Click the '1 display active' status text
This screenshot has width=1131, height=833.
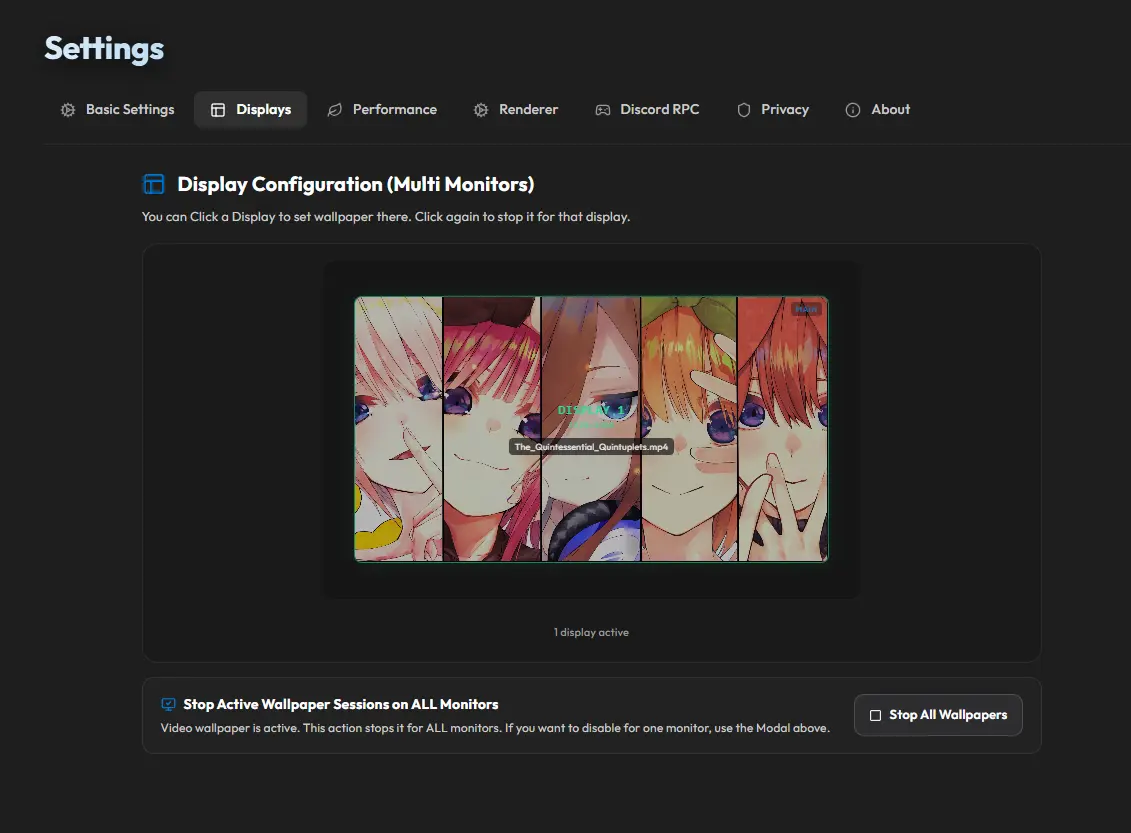click(x=591, y=633)
